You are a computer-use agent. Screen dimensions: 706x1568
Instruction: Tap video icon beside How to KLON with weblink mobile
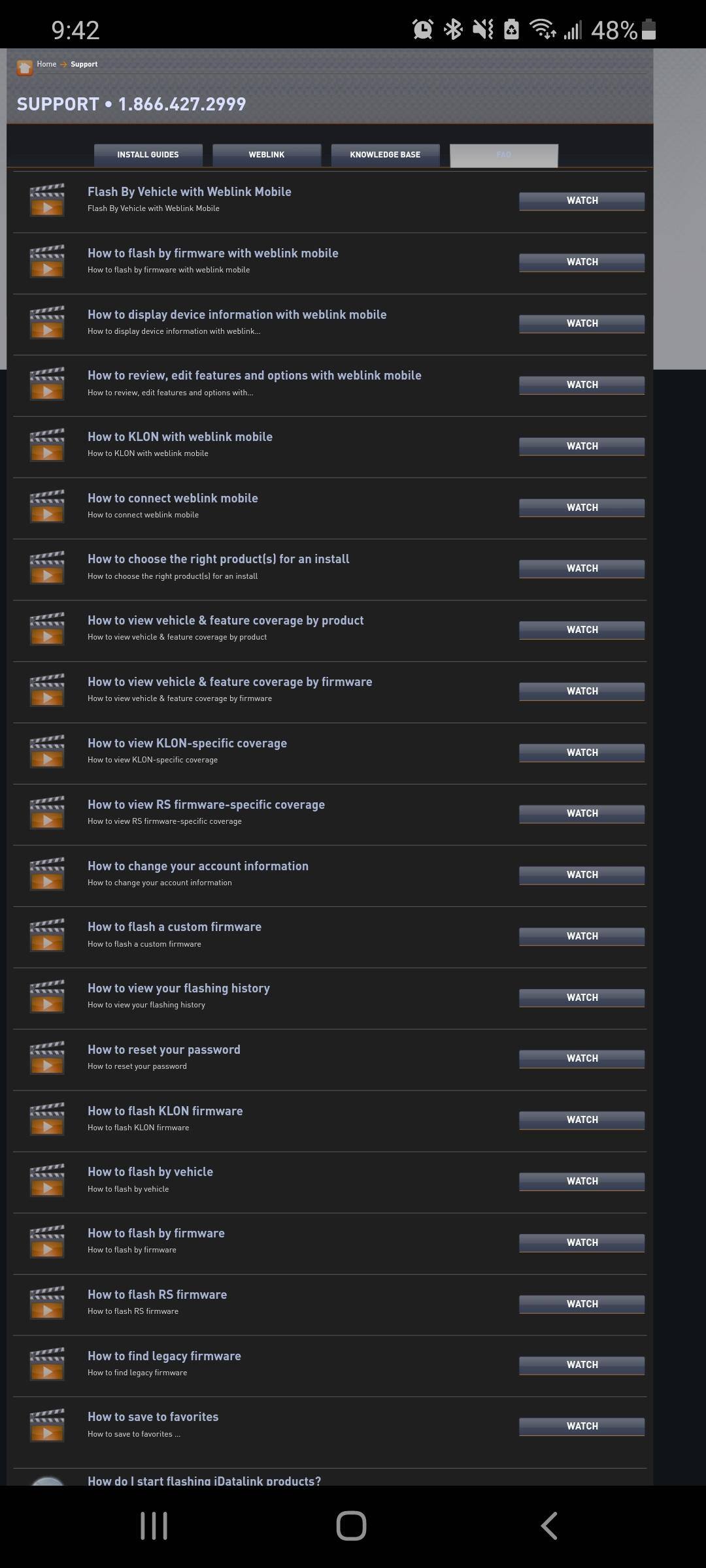click(x=47, y=445)
